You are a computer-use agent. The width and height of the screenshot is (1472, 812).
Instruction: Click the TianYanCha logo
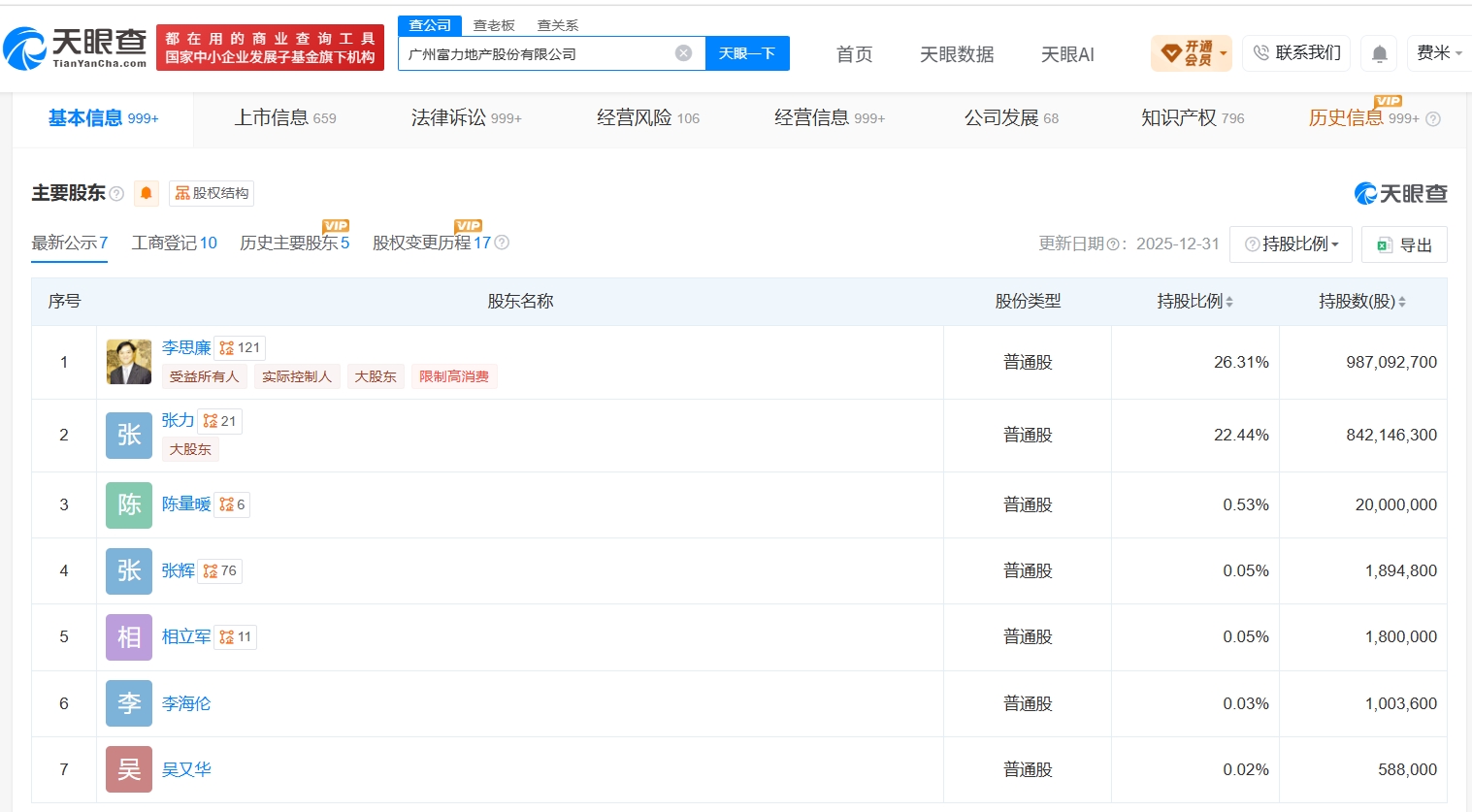click(76, 48)
